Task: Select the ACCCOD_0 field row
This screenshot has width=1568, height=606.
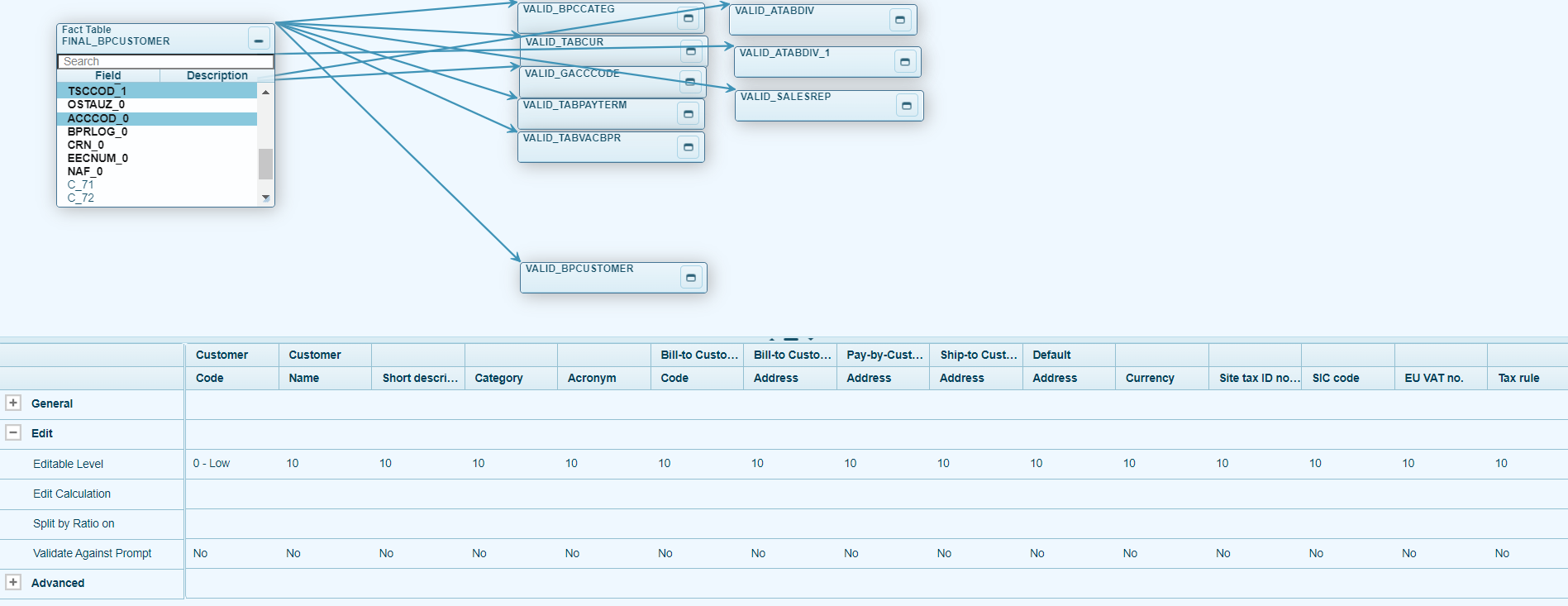Action: [98, 118]
